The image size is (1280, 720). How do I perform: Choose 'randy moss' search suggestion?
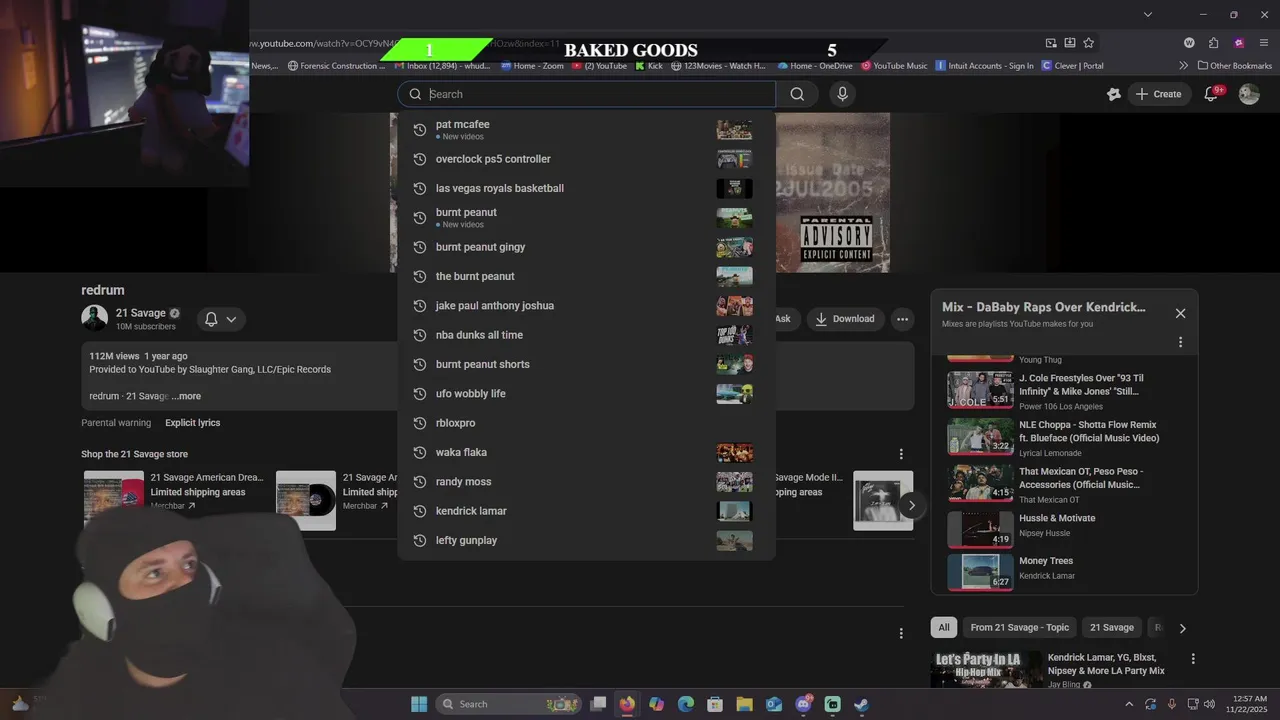(586, 482)
